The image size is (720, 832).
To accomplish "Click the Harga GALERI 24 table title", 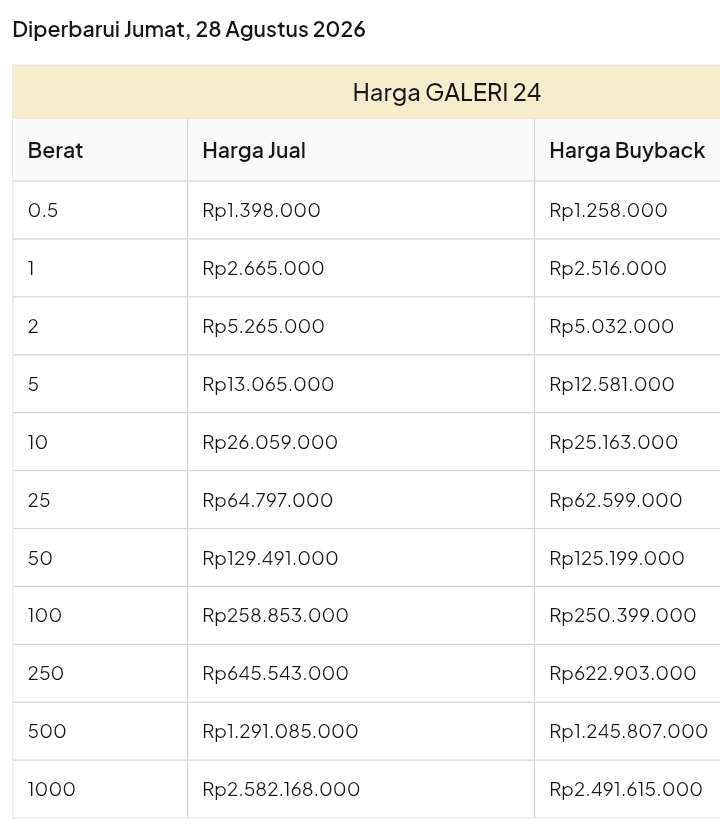I will [446, 93].
